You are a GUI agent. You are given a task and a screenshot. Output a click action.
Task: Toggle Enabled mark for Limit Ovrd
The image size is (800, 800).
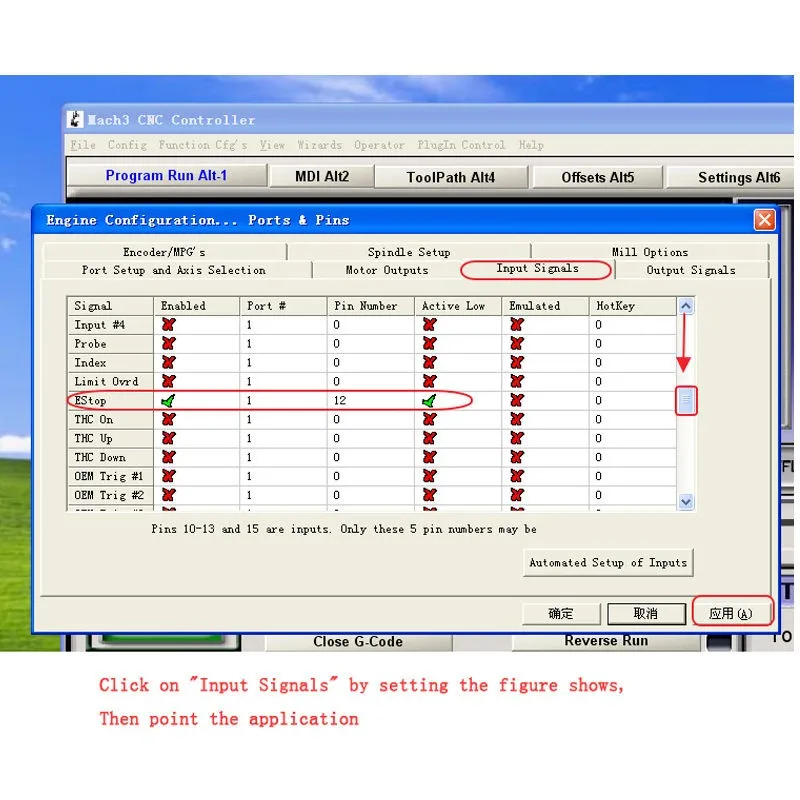click(x=168, y=381)
